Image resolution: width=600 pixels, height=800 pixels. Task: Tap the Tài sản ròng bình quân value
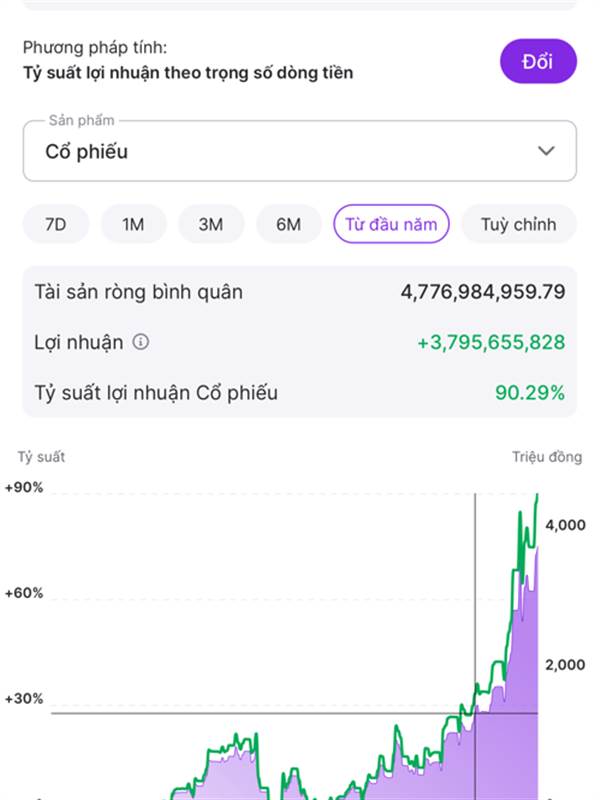pyautogui.click(x=483, y=292)
